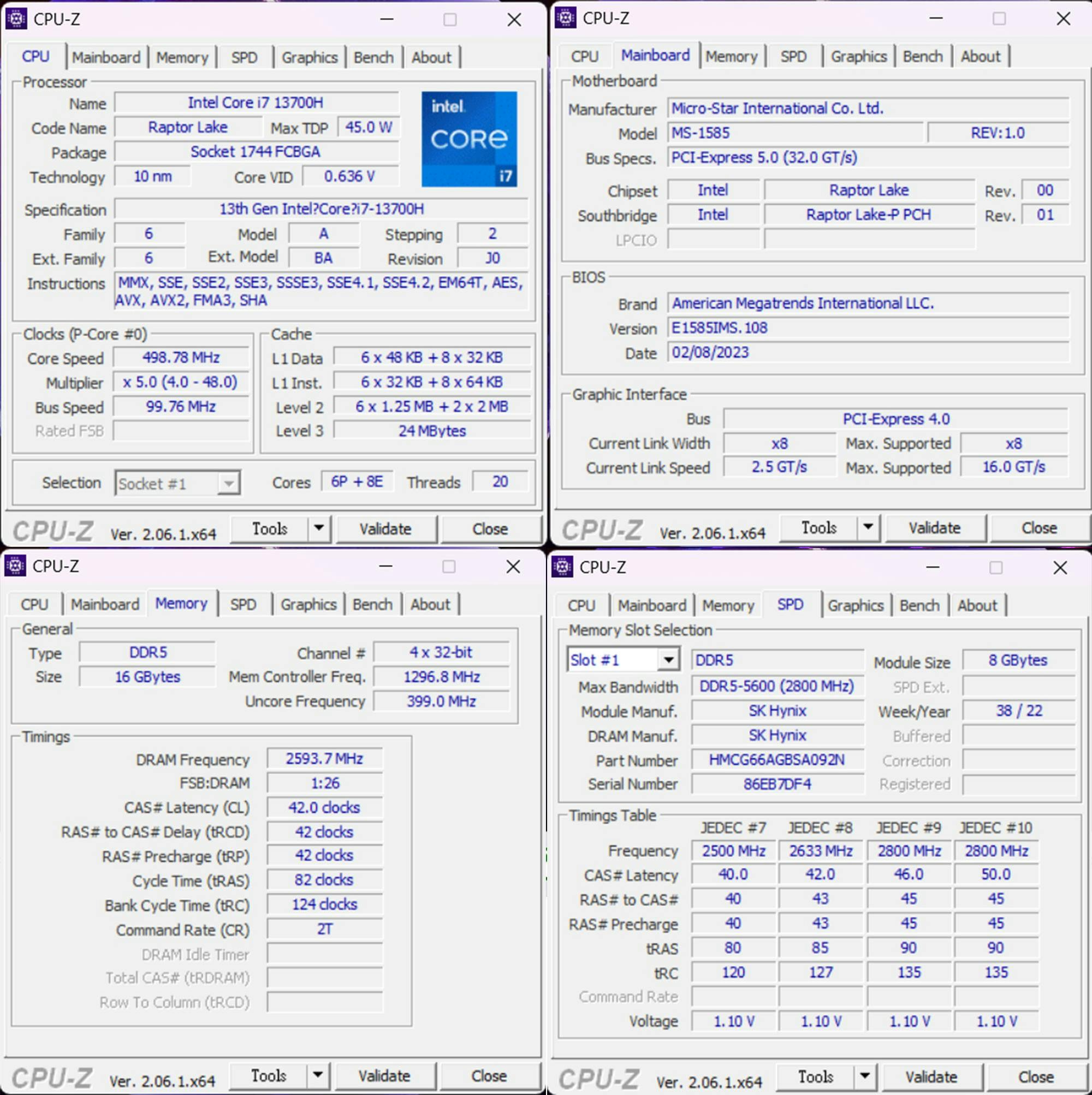The height and width of the screenshot is (1095, 1092).
Task: Select Memory tab in the Mainboard window
Action: click(x=732, y=56)
